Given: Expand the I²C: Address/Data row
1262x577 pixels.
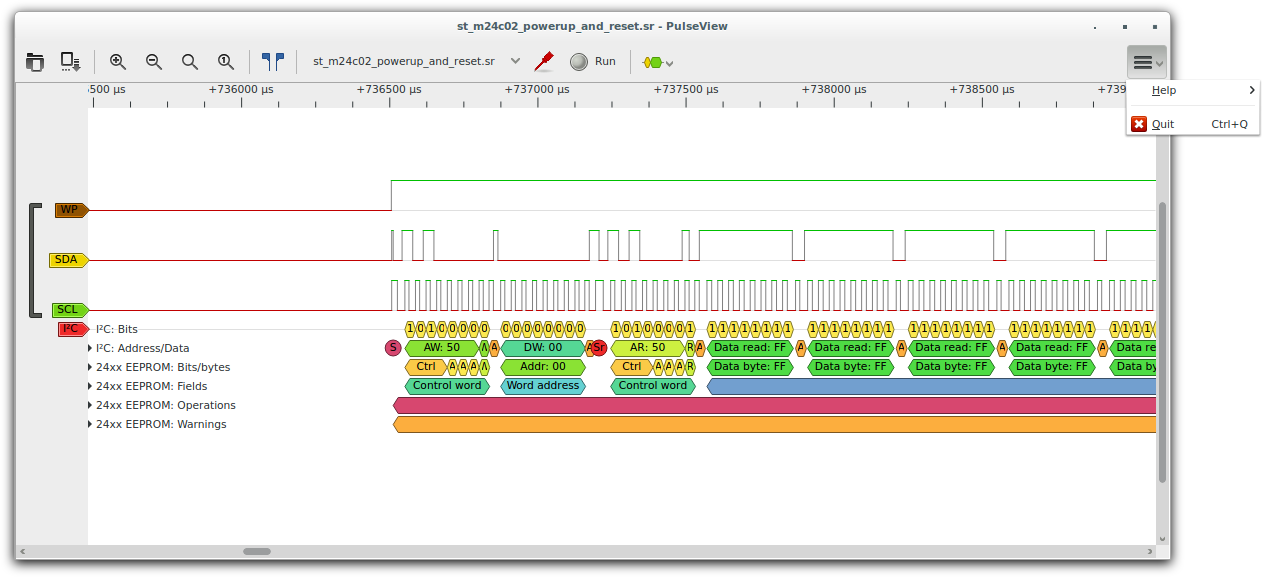Looking at the screenshot, I should coord(91,349).
